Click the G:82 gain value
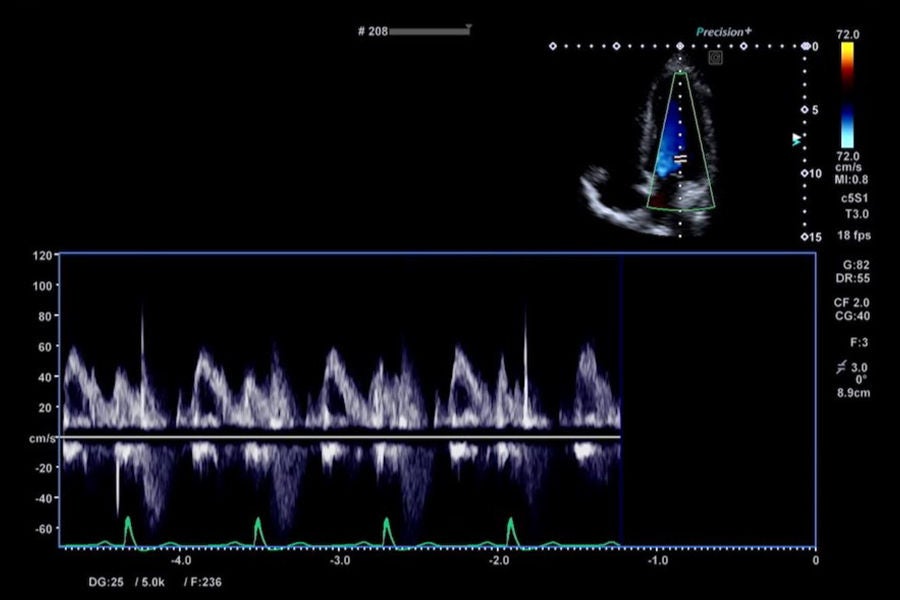The image size is (900, 600). click(856, 265)
